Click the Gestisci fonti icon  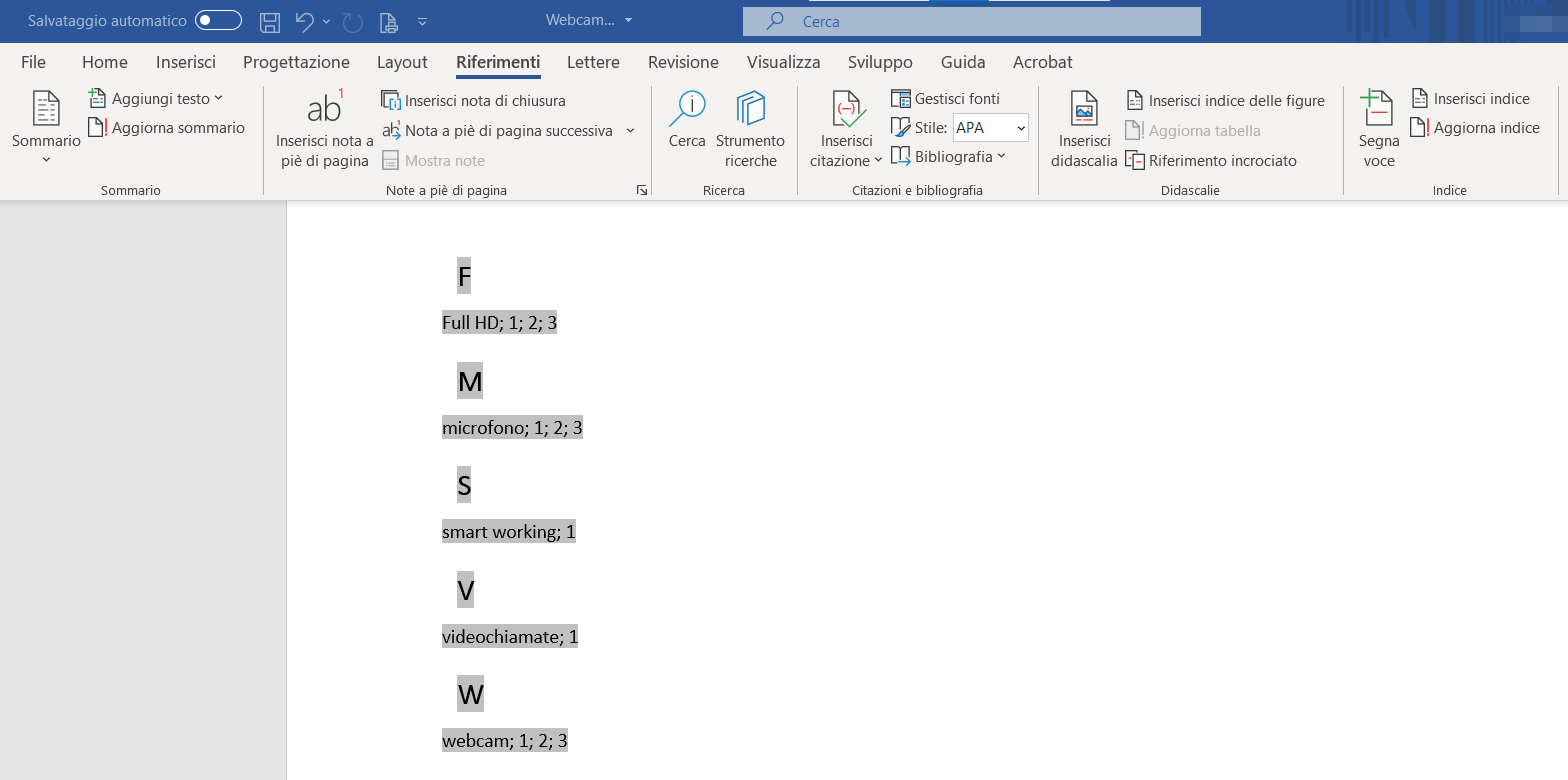[901, 99]
